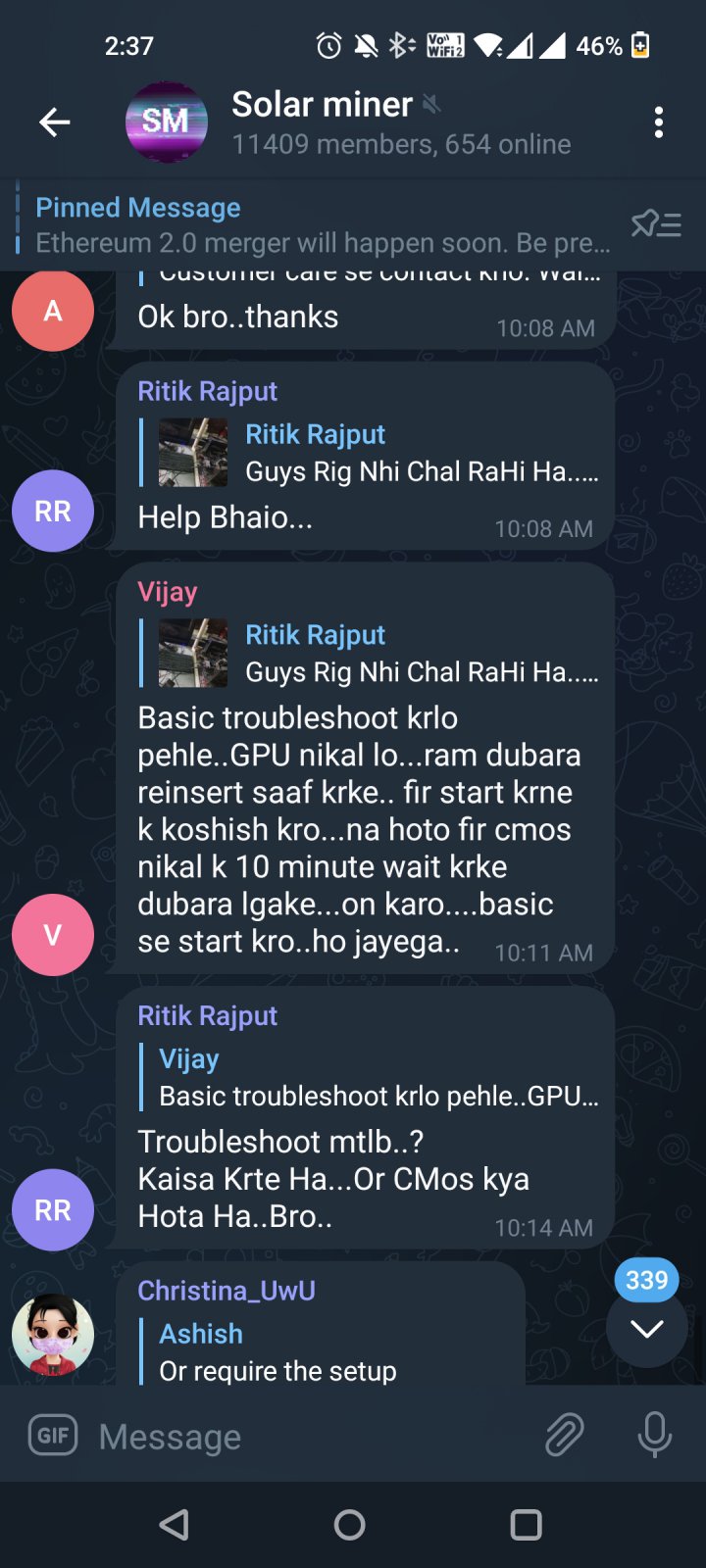Open the pink V avatar for Vijay
Viewport: 706px width, 1568px height.
pyautogui.click(x=53, y=935)
